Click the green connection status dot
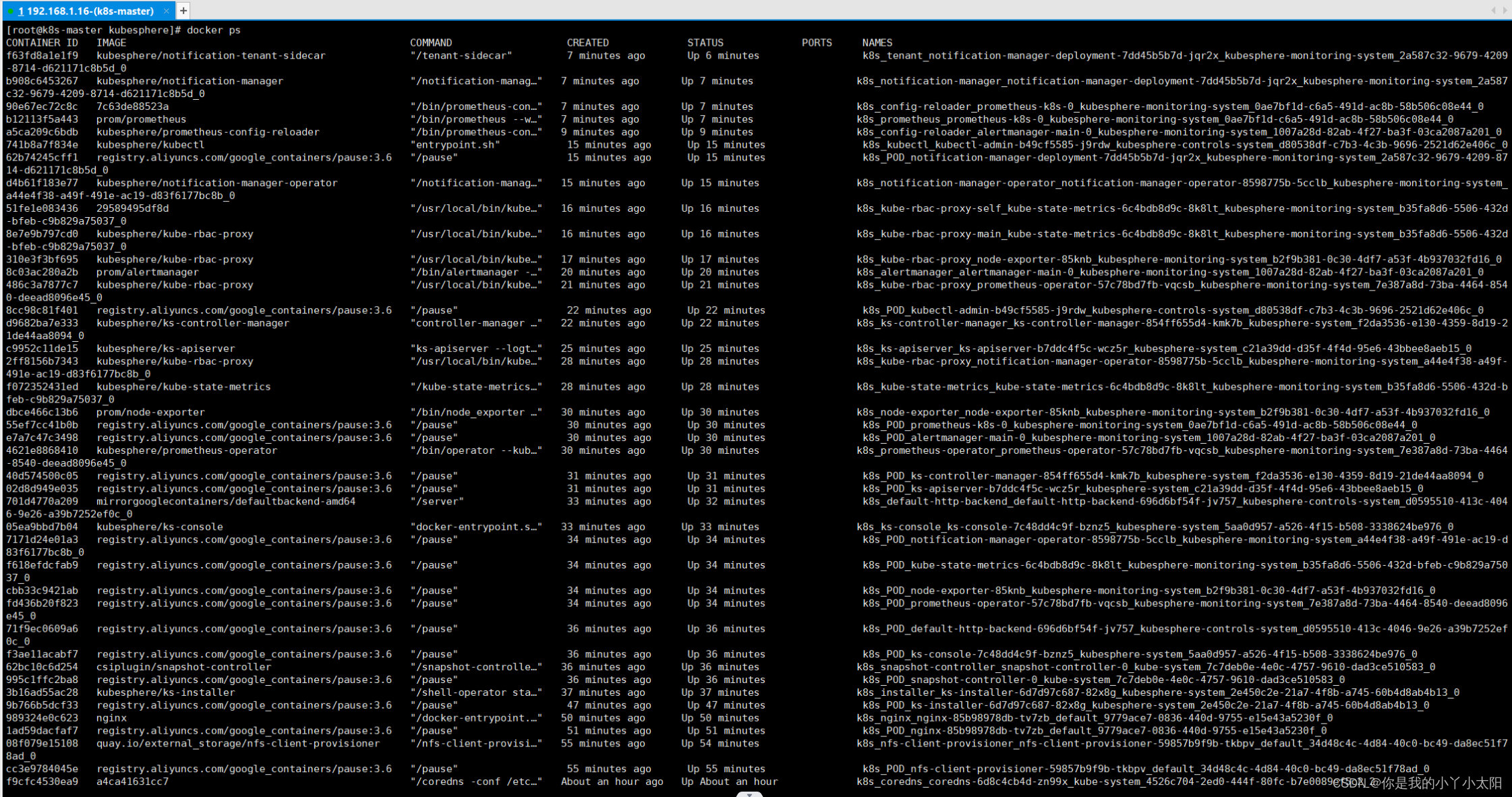1512x797 pixels. pyautogui.click(x=10, y=11)
